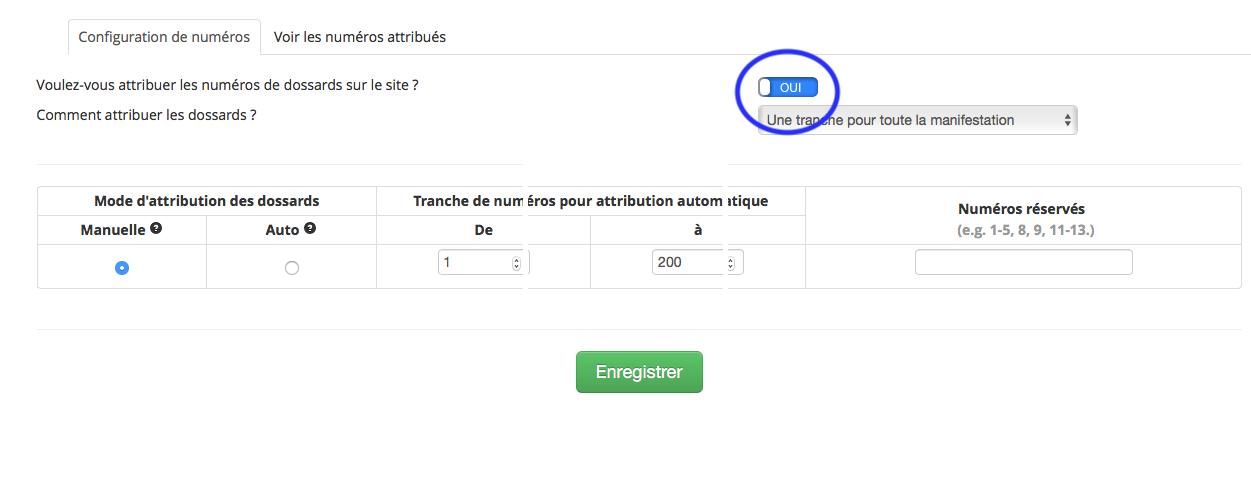Toggle the OUI switch for bib number assignment
The width and height of the screenshot is (1251, 481).
tap(788, 87)
